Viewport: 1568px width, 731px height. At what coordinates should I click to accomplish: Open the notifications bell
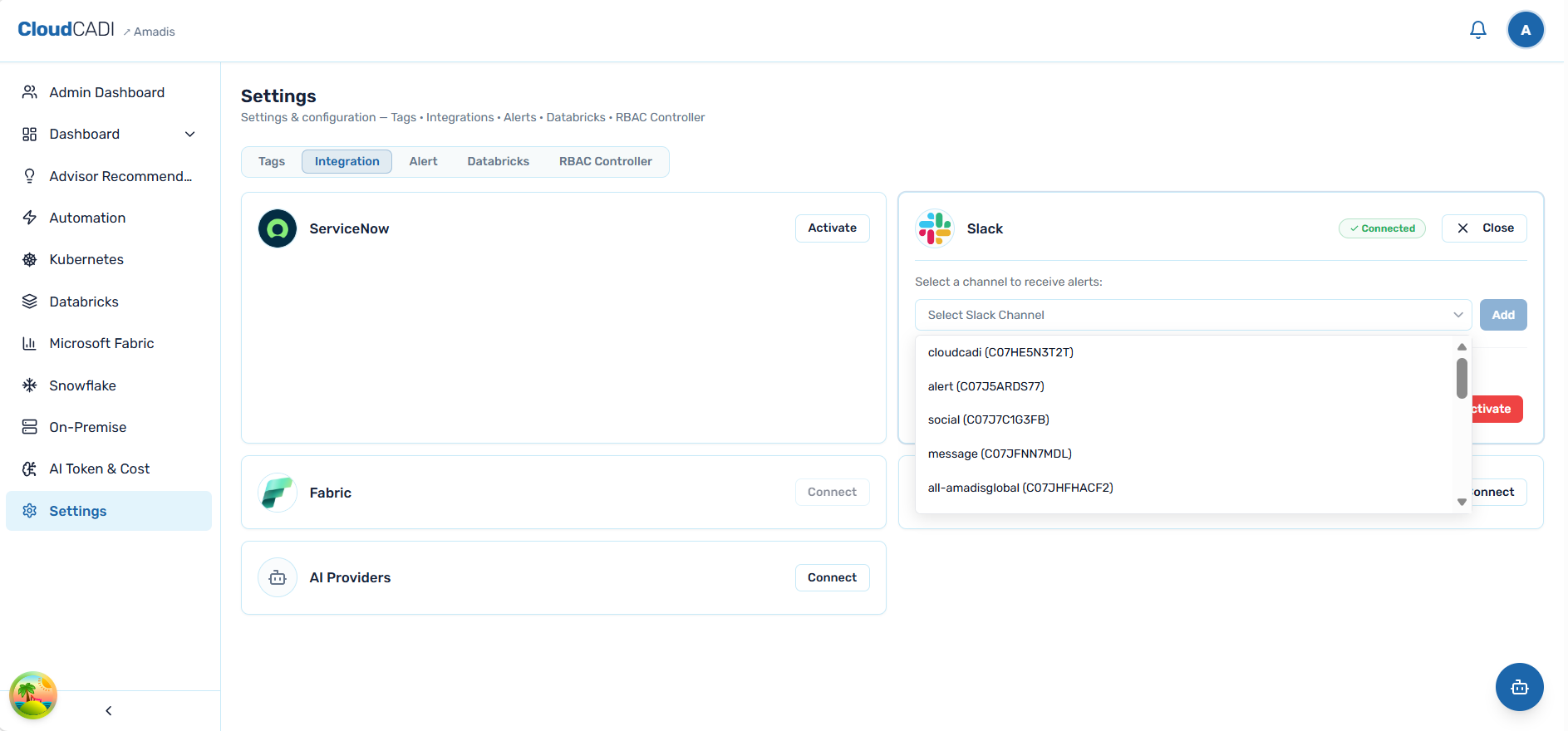(1477, 30)
